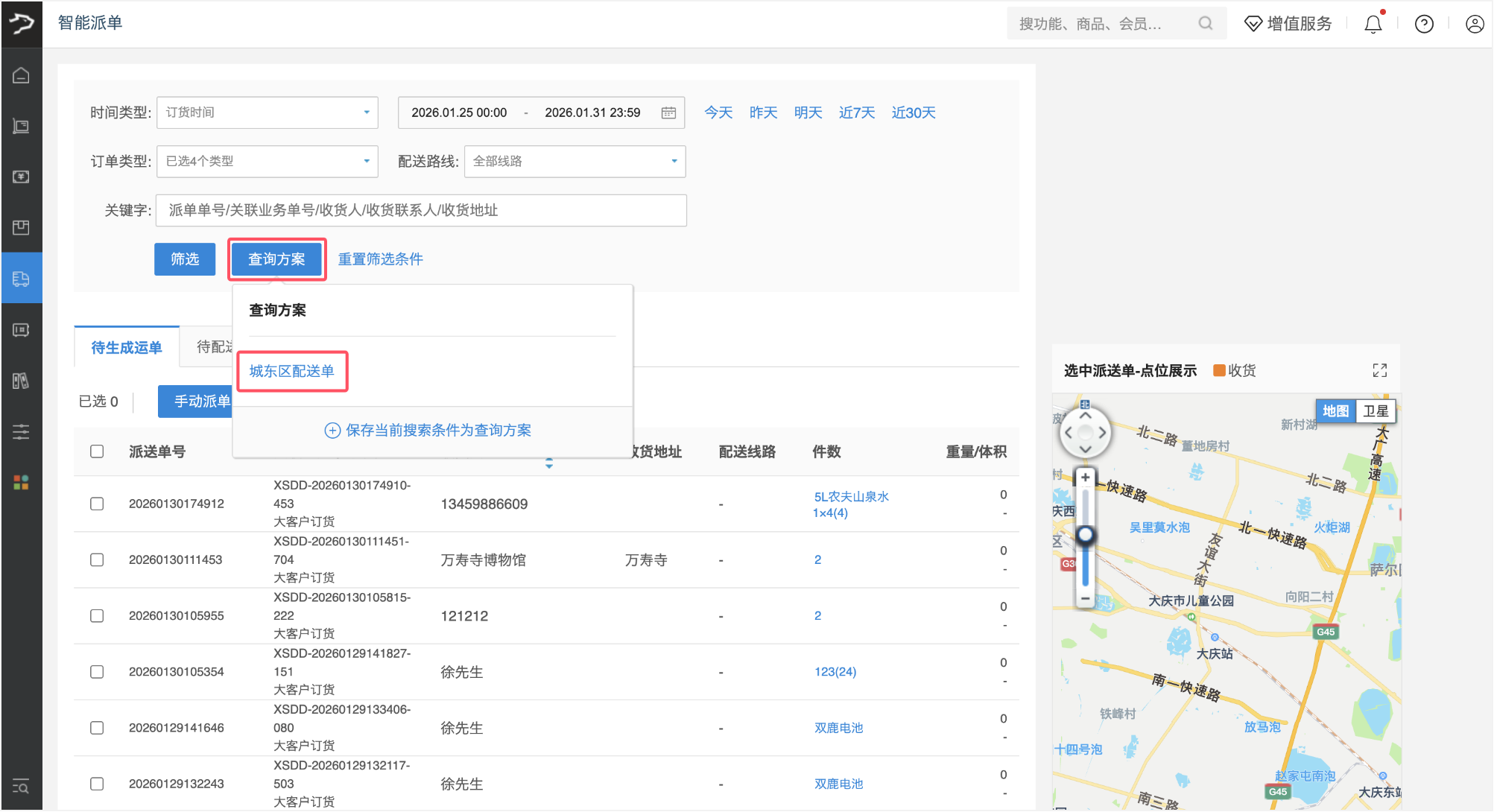Open the home icon in sidebar
This screenshot has width=1494, height=812.
click(21, 75)
